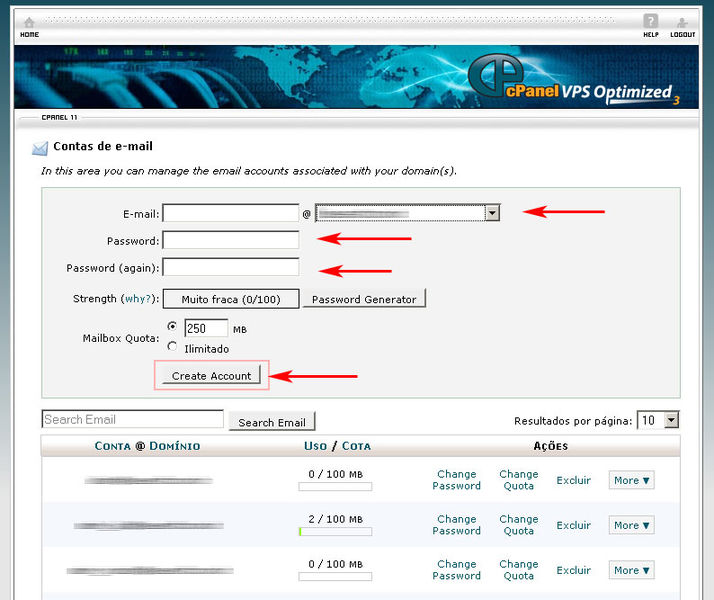Screen dimensions: 714x600
Task: Select the 250 MB mailbox quota radio
Action: pos(173,326)
